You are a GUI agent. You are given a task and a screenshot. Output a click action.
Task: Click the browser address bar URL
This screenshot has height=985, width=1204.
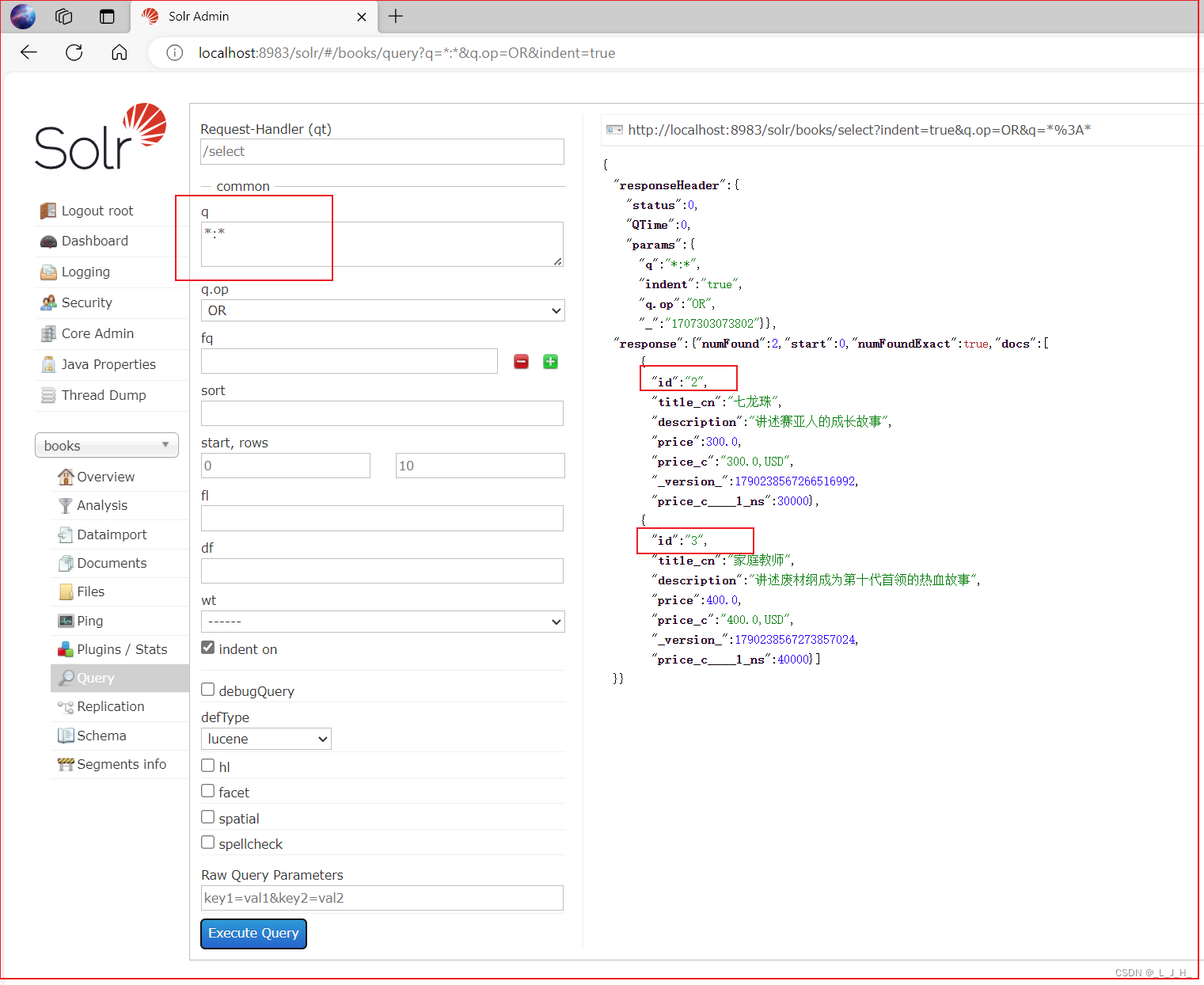(x=407, y=53)
